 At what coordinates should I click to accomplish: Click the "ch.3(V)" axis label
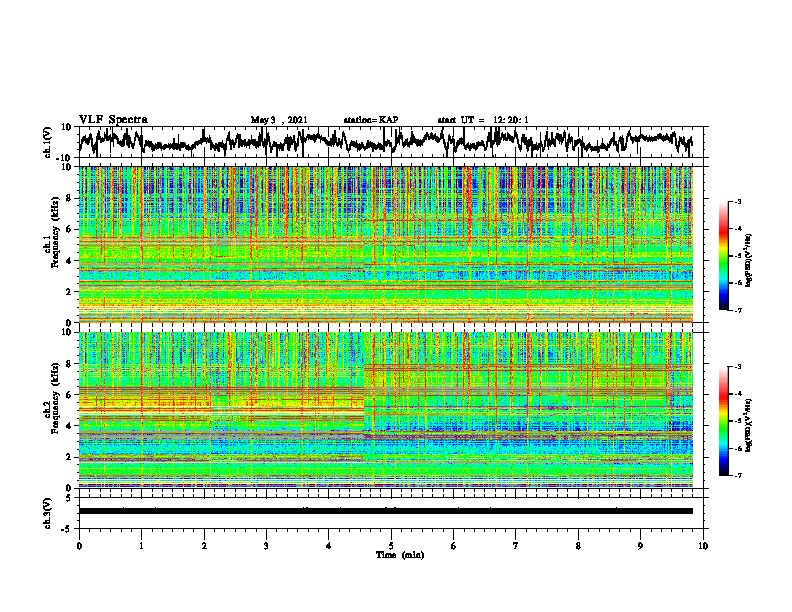[x=48, y=513]
